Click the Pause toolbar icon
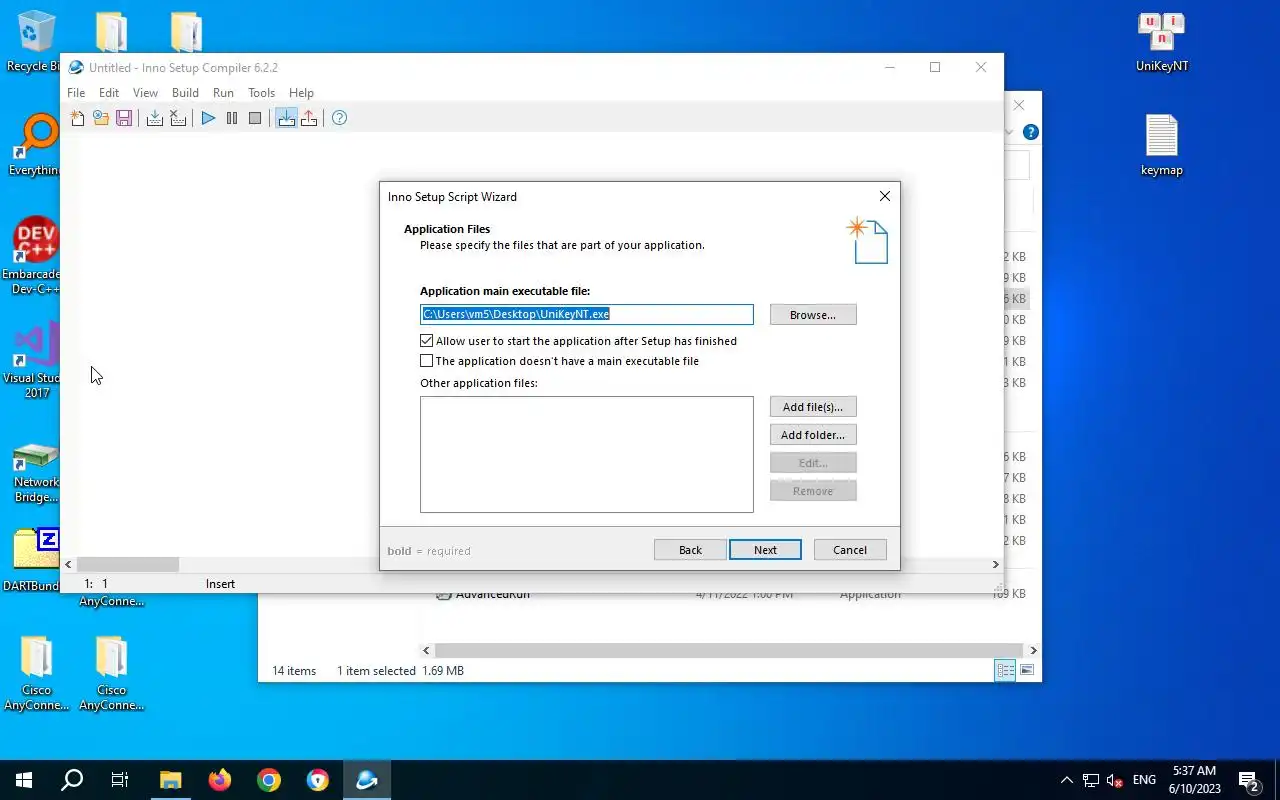This screenshot has width=1280, height=800. point(232,118)
